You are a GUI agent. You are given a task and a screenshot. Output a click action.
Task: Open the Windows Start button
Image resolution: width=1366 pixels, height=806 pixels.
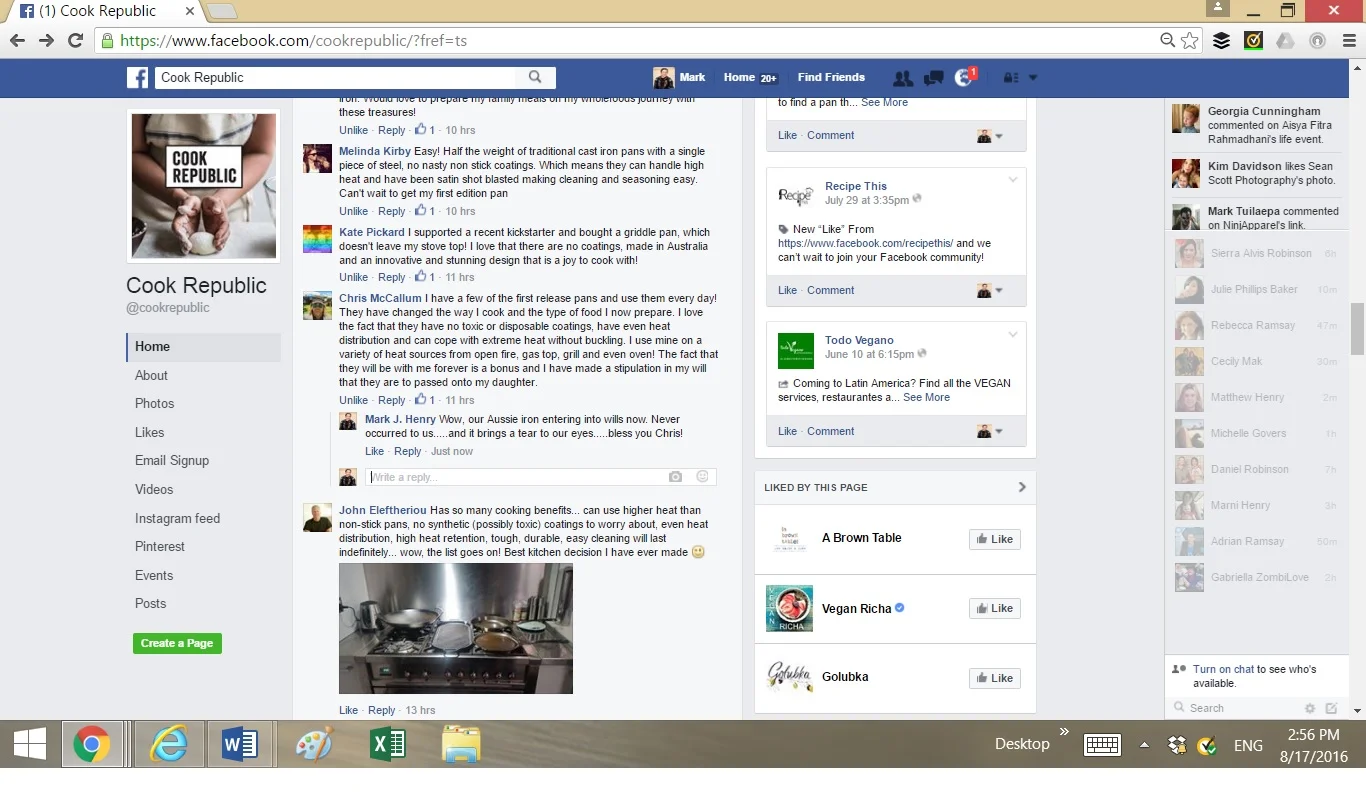(30, 745)
